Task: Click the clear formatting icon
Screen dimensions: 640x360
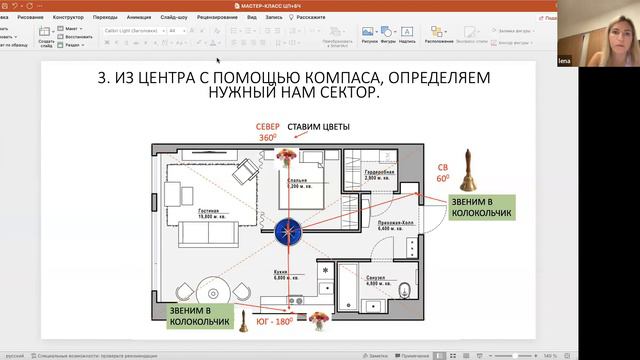Action: coord(217,31)
